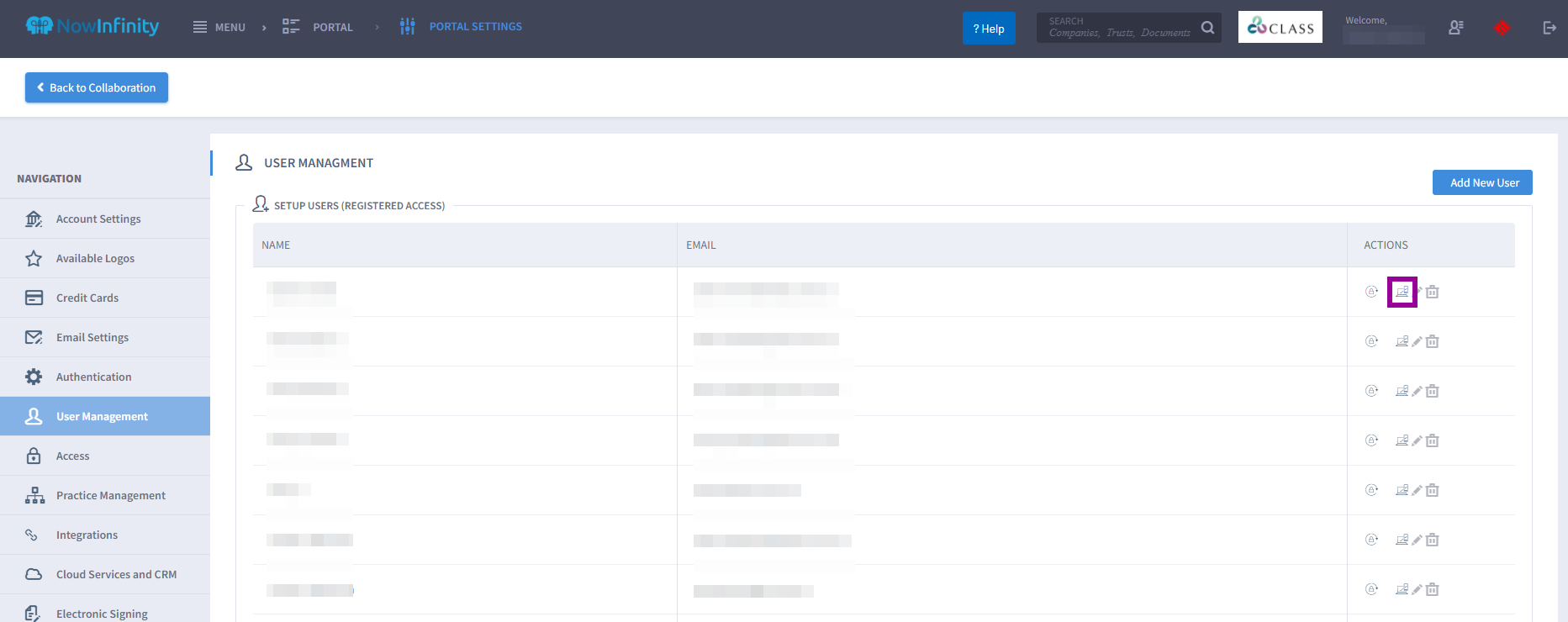Open Authentication in navigation
1568x622 pixels.
pos(105,377)
